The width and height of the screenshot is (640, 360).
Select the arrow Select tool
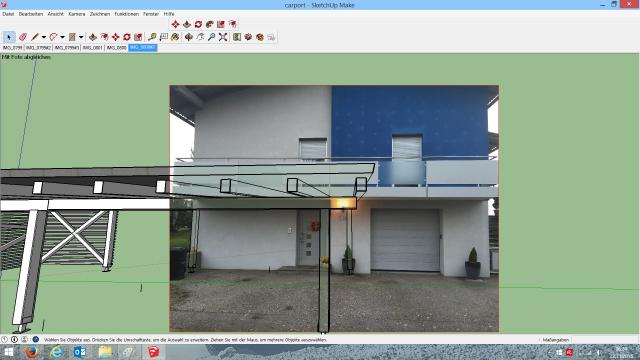point(9,37)
